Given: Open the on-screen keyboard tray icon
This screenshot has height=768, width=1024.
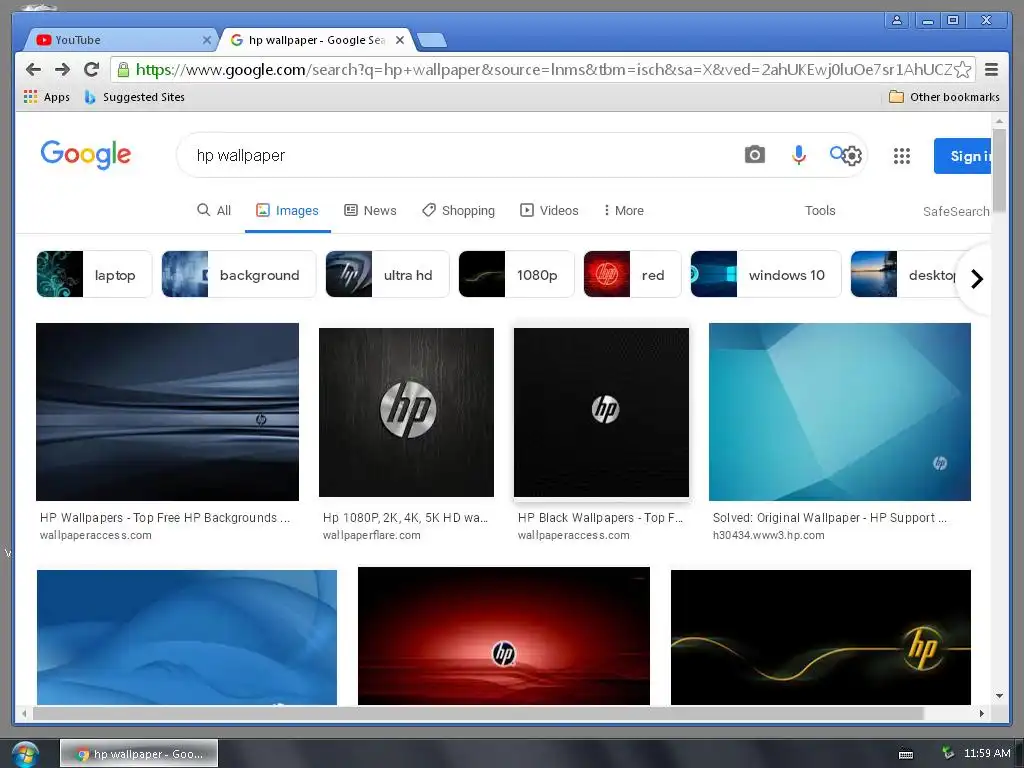Looking at the screenshot, I should coord(906,754).
